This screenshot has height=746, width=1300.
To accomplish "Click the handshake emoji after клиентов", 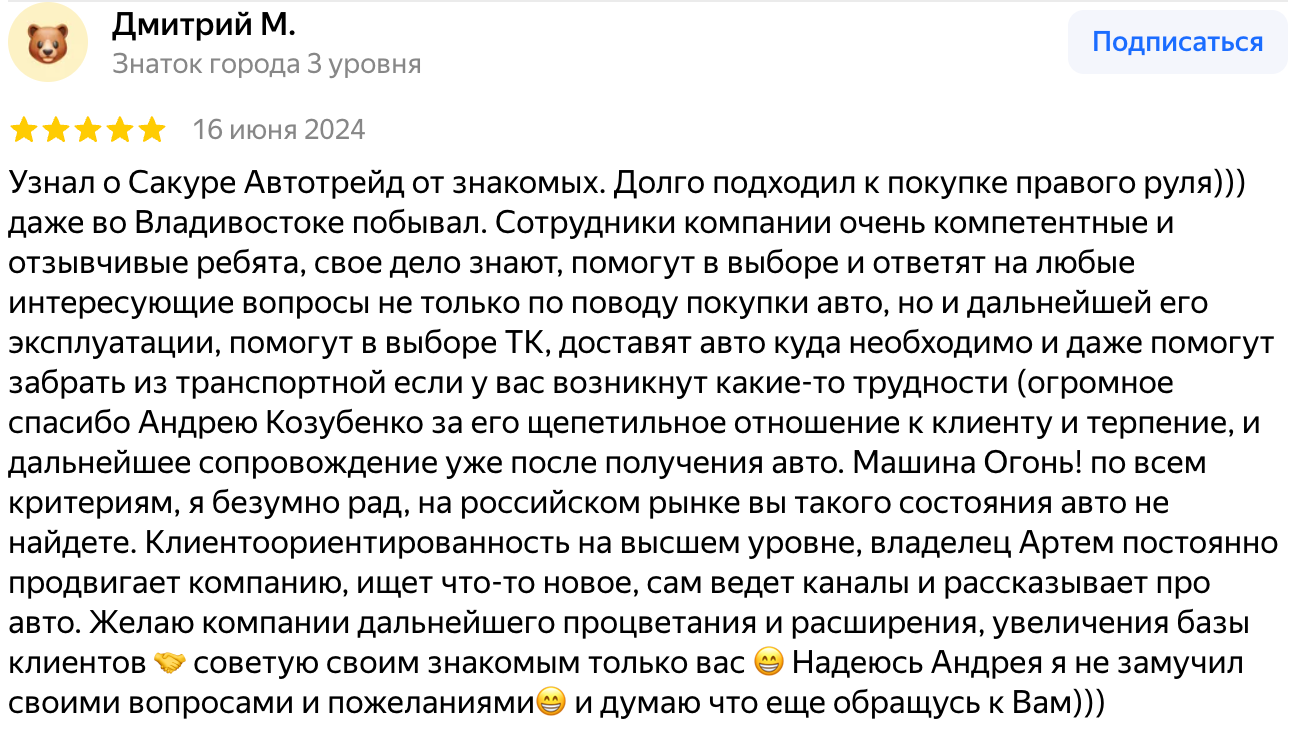I will point(169,662).
